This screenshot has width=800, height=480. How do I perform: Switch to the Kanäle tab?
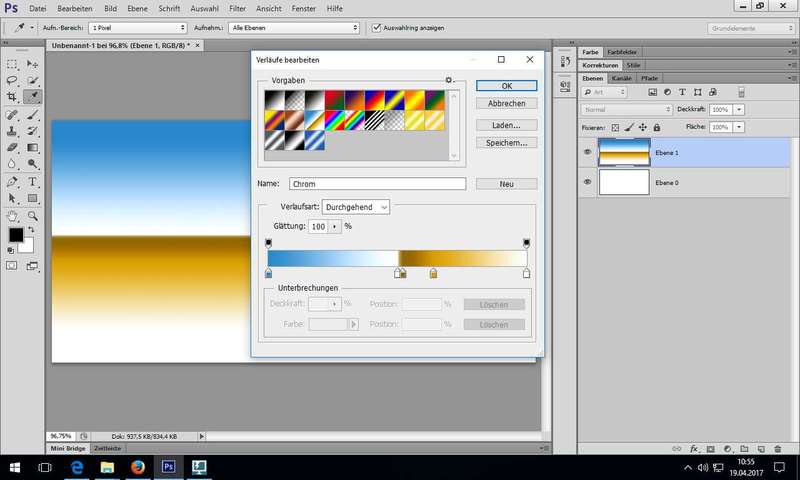[x=621, y=78]
